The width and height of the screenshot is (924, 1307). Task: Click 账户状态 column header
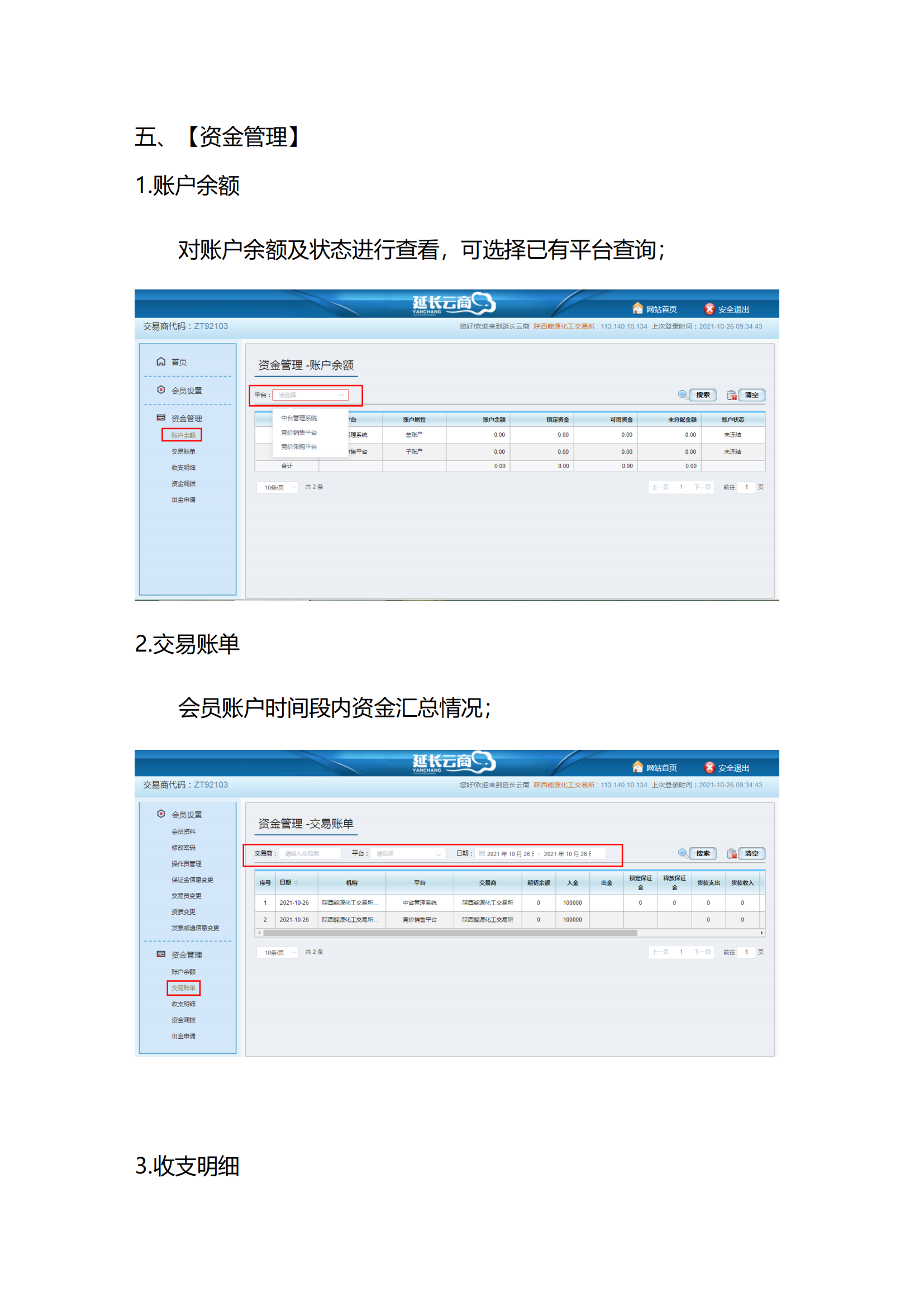click(732, 420)
